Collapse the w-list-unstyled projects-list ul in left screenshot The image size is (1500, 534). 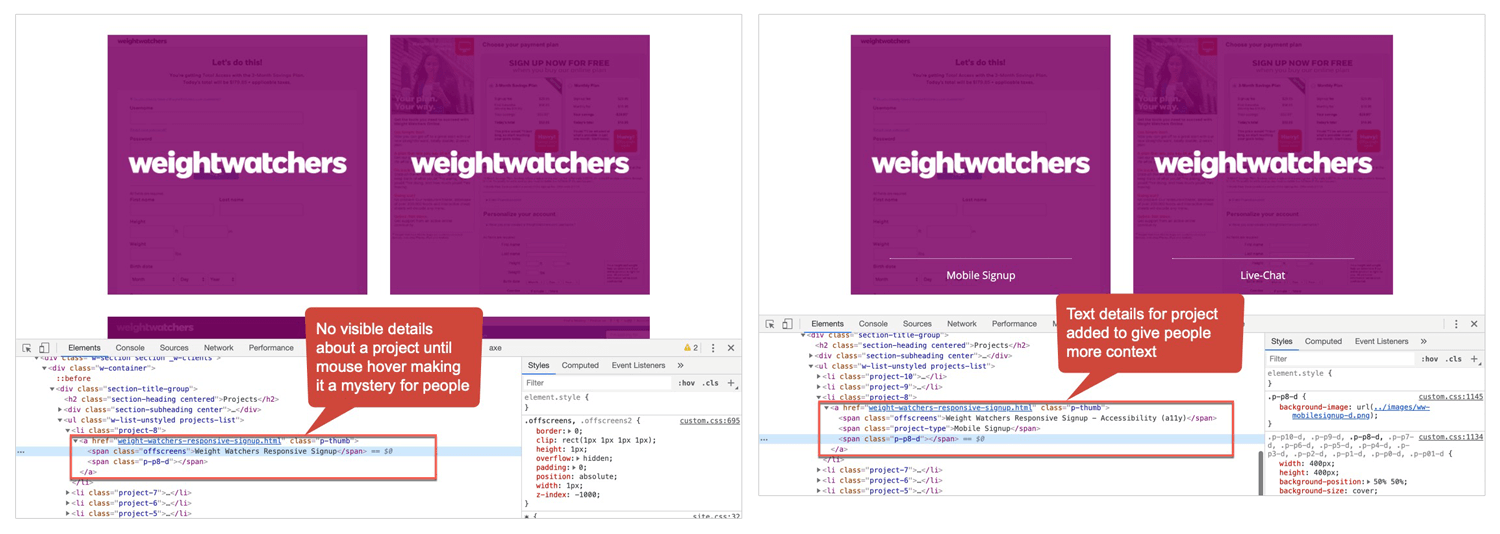point(60,420)
